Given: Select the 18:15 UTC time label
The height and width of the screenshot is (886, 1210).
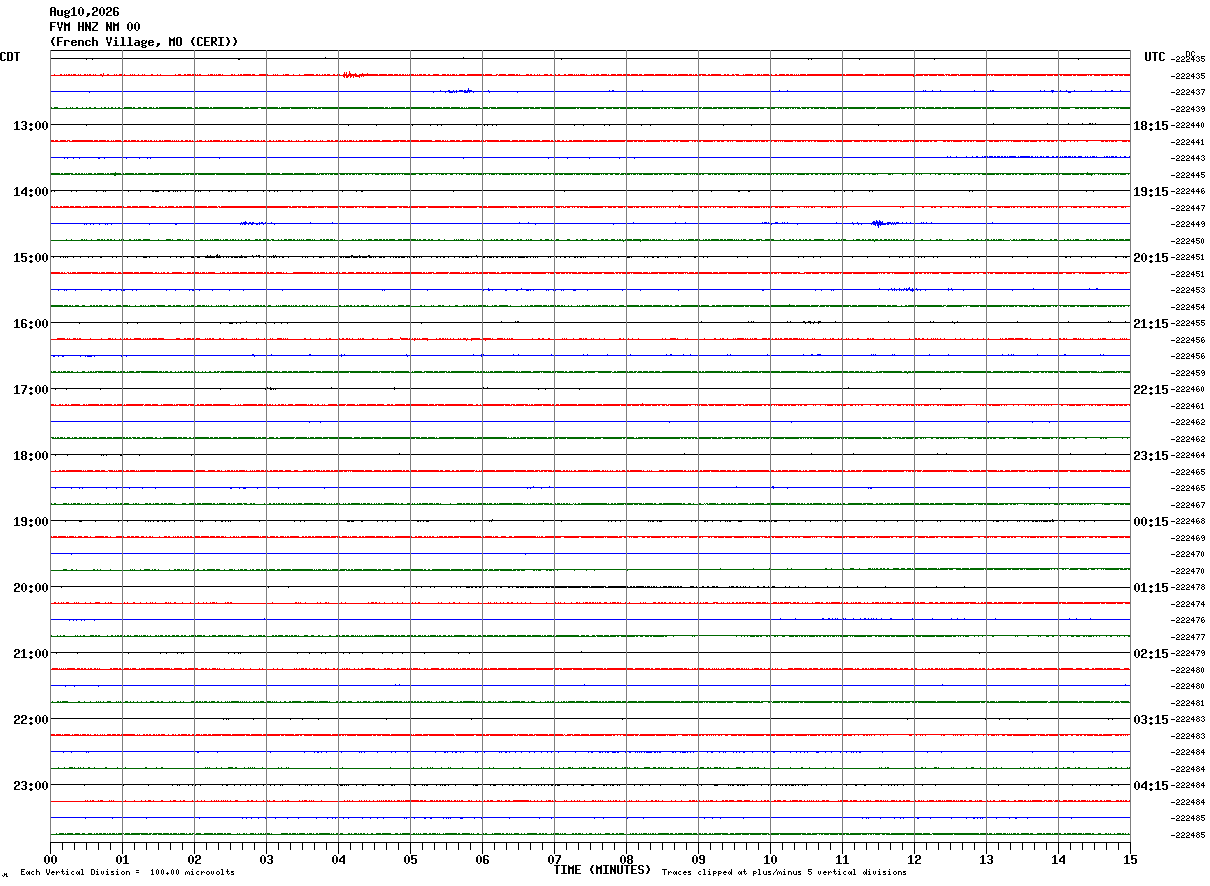Looking at the screenshot, I should (x=1151, y=125).
